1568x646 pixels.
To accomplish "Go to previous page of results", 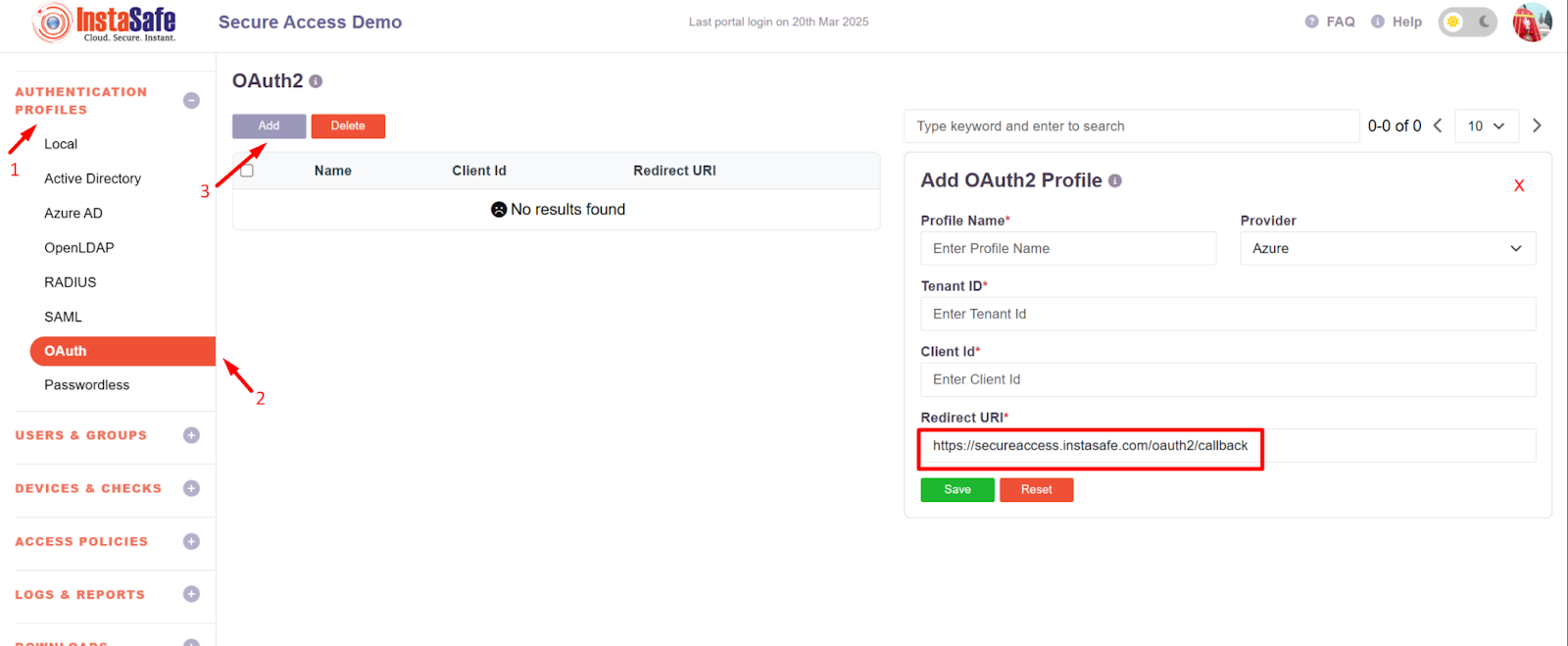I will [x=1438, y=125].
